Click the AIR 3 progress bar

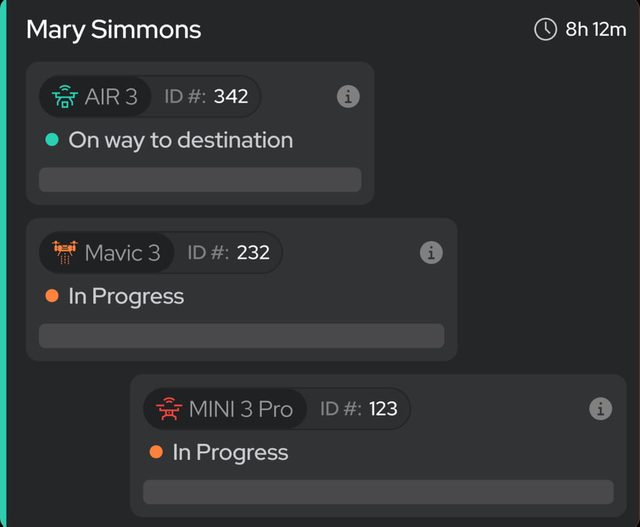[x=200, y=180]
